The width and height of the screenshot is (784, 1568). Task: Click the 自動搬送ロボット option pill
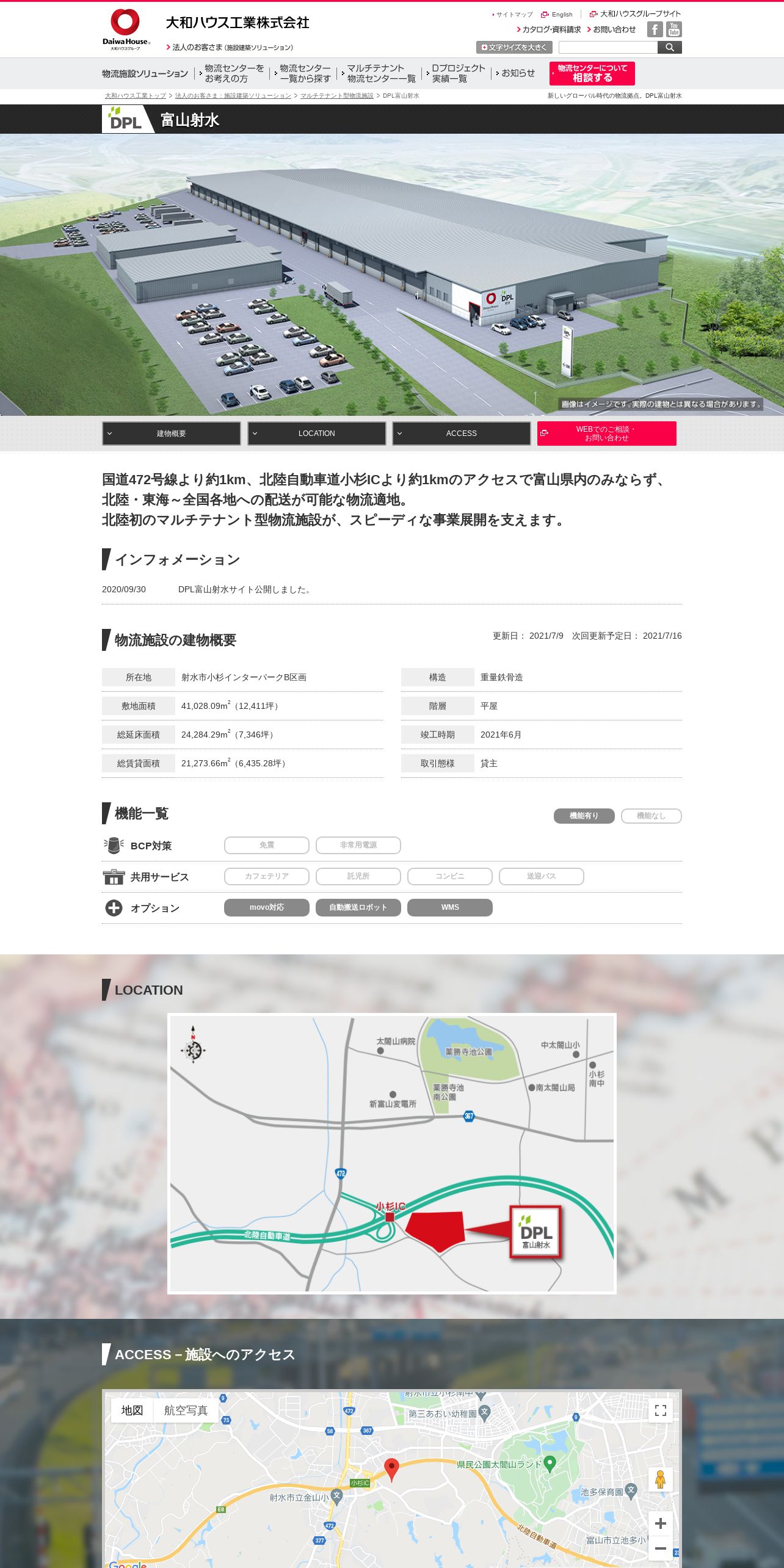point(358,907)
